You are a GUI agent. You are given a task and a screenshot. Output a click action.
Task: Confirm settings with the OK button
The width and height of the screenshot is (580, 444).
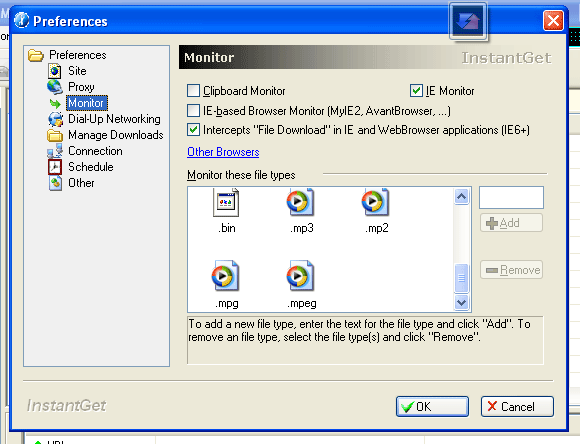[x=432, y=406]
